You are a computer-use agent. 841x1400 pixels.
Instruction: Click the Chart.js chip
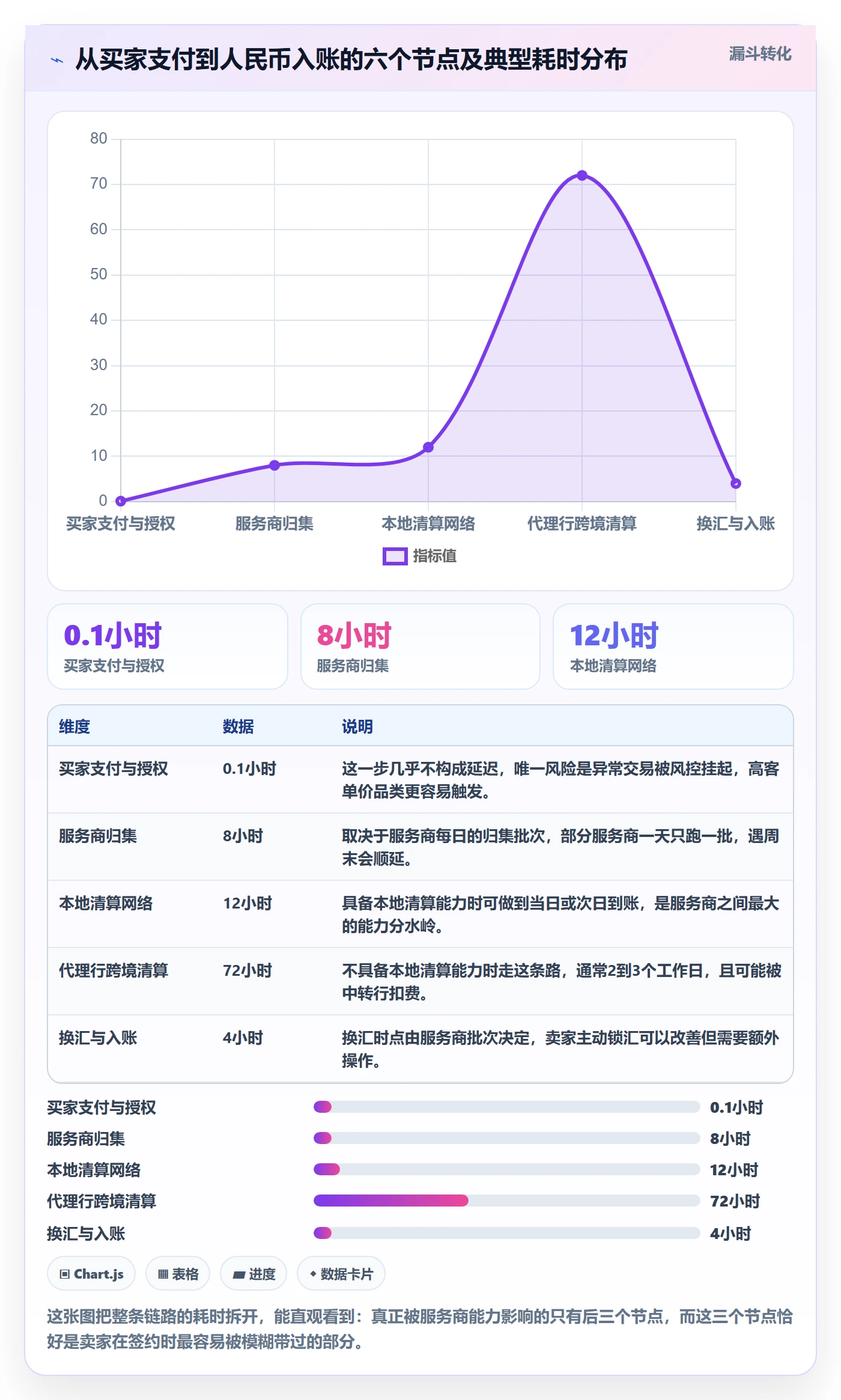[91, 1274]
